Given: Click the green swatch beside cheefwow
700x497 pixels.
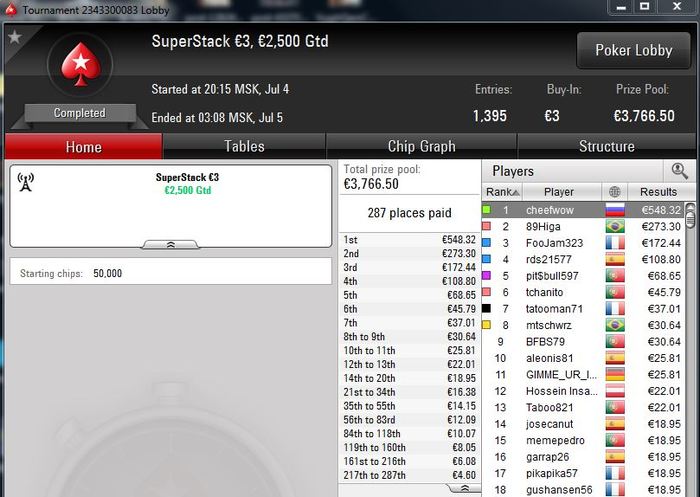Looking at the screenshot, I should pos(487,209).
